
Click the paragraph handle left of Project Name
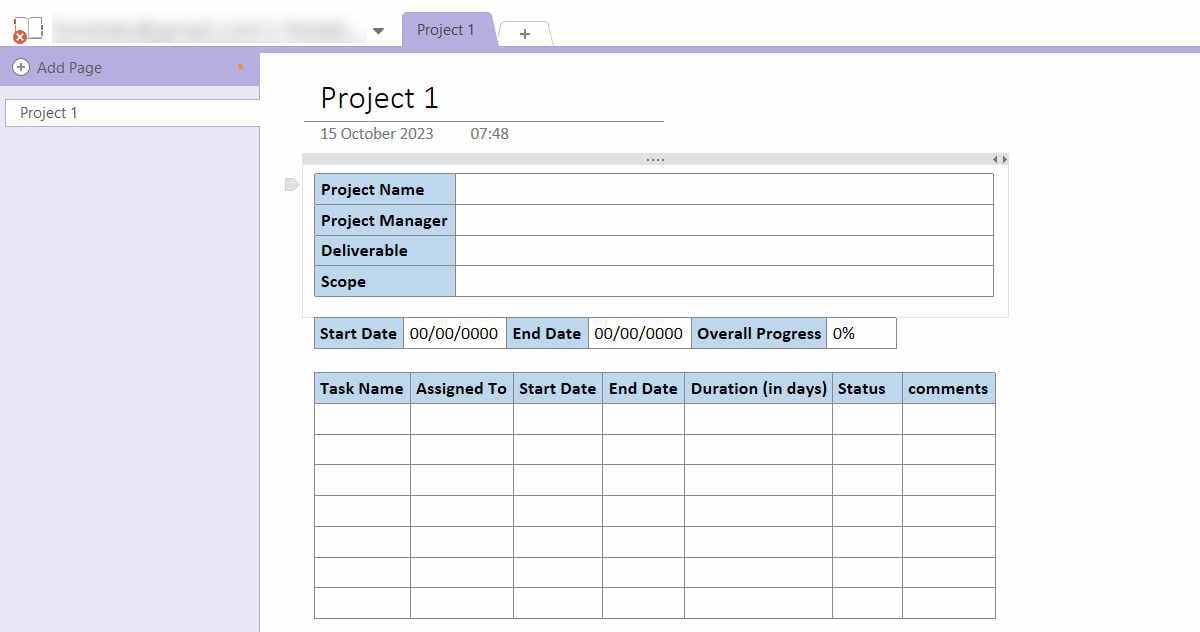click(292, 184)
